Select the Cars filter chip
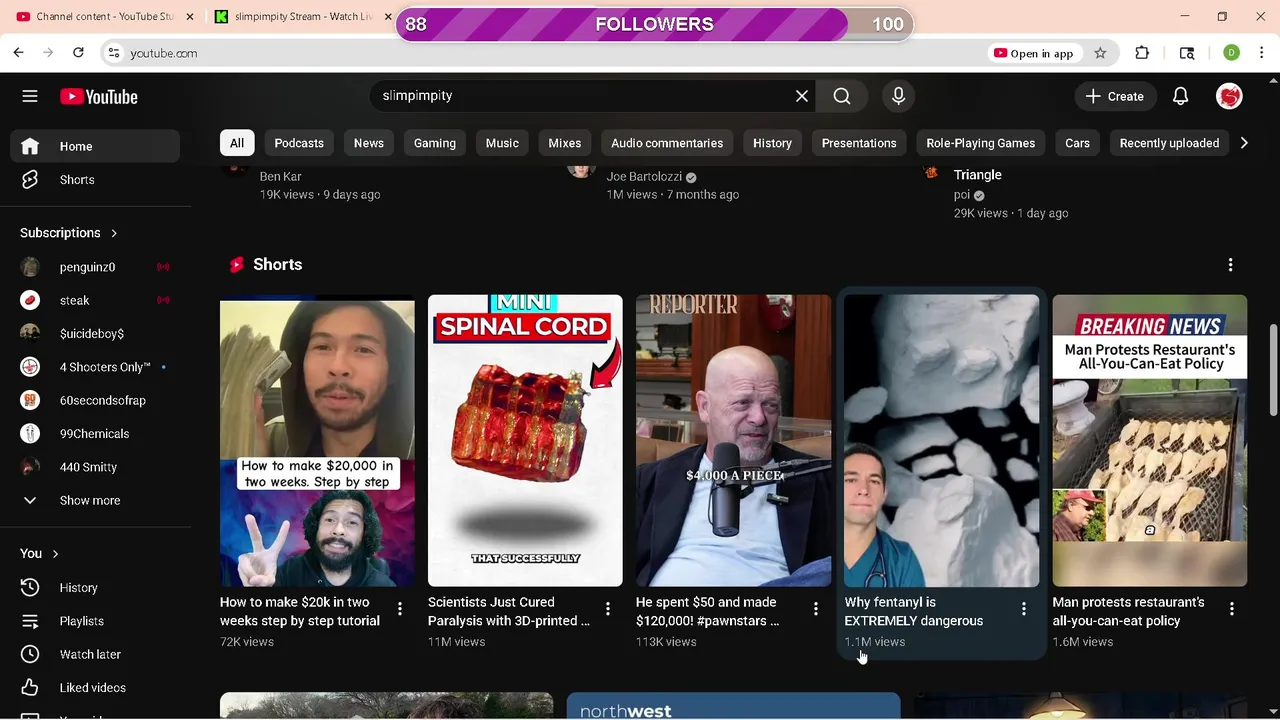The image size is (1280, 720). pyautogui.click(x=1077, y=143)
